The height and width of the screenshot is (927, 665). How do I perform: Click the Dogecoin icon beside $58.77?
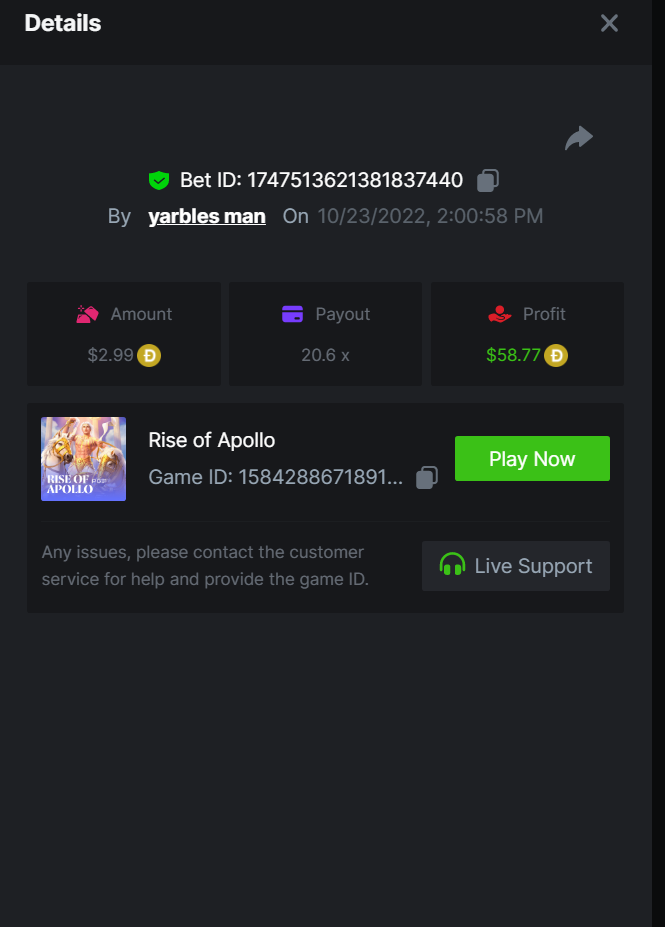[556, 355]
